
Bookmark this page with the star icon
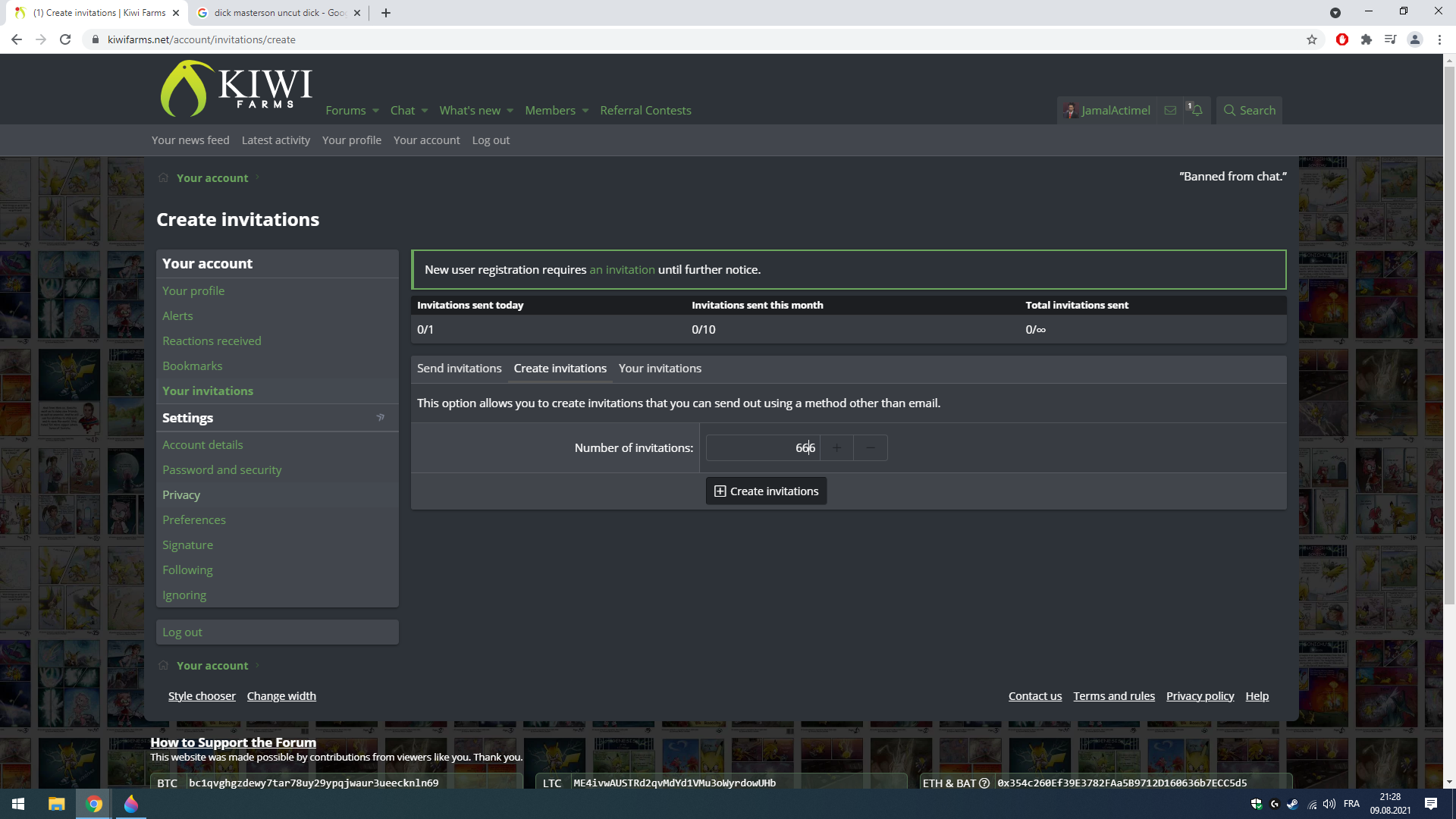point(1312,39)
